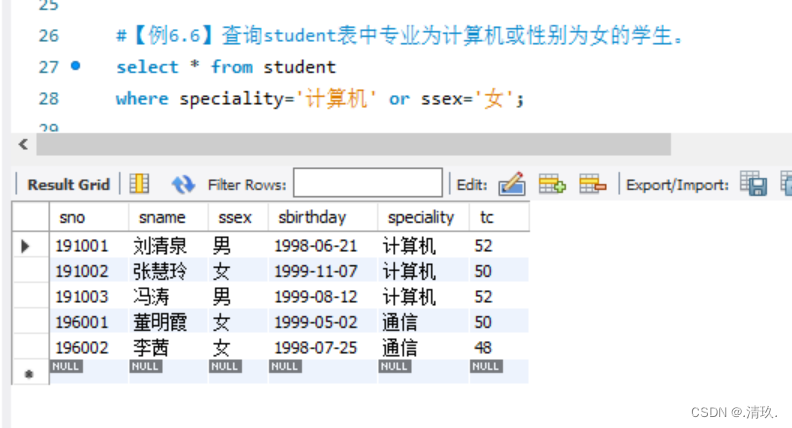
Task: Click the name 董明霞
Action: [x=160, y=322]
